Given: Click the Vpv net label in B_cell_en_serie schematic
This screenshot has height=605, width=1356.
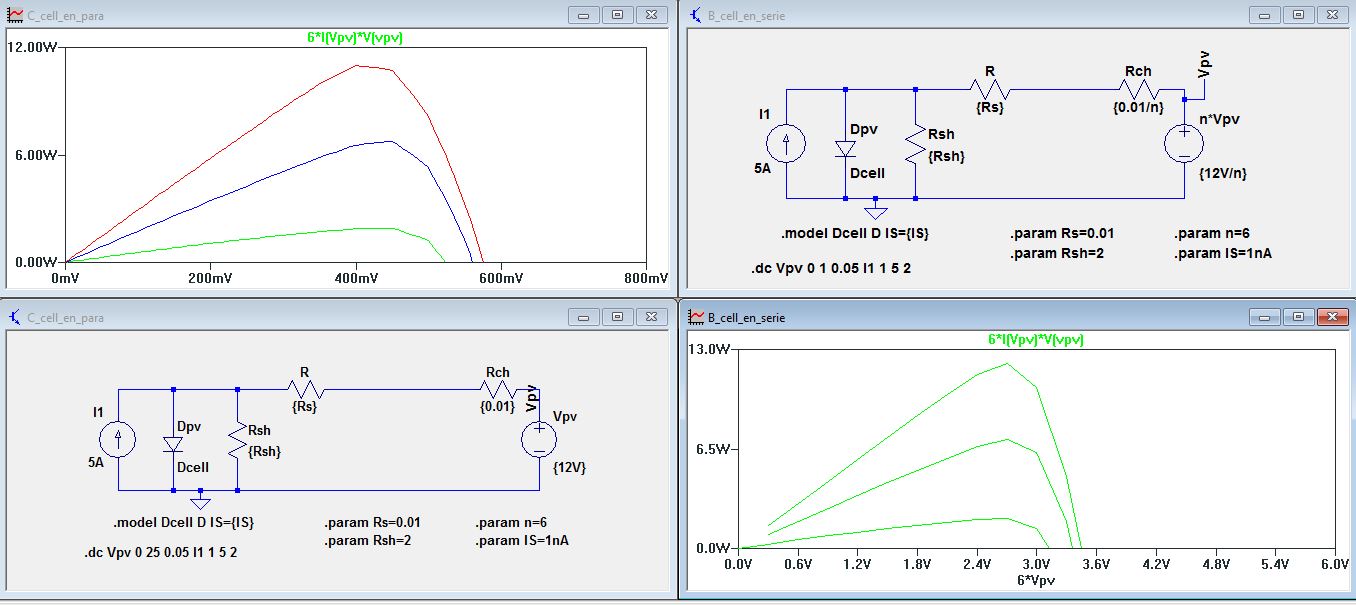Looking at the screenshot, I should click(1204, 66).
